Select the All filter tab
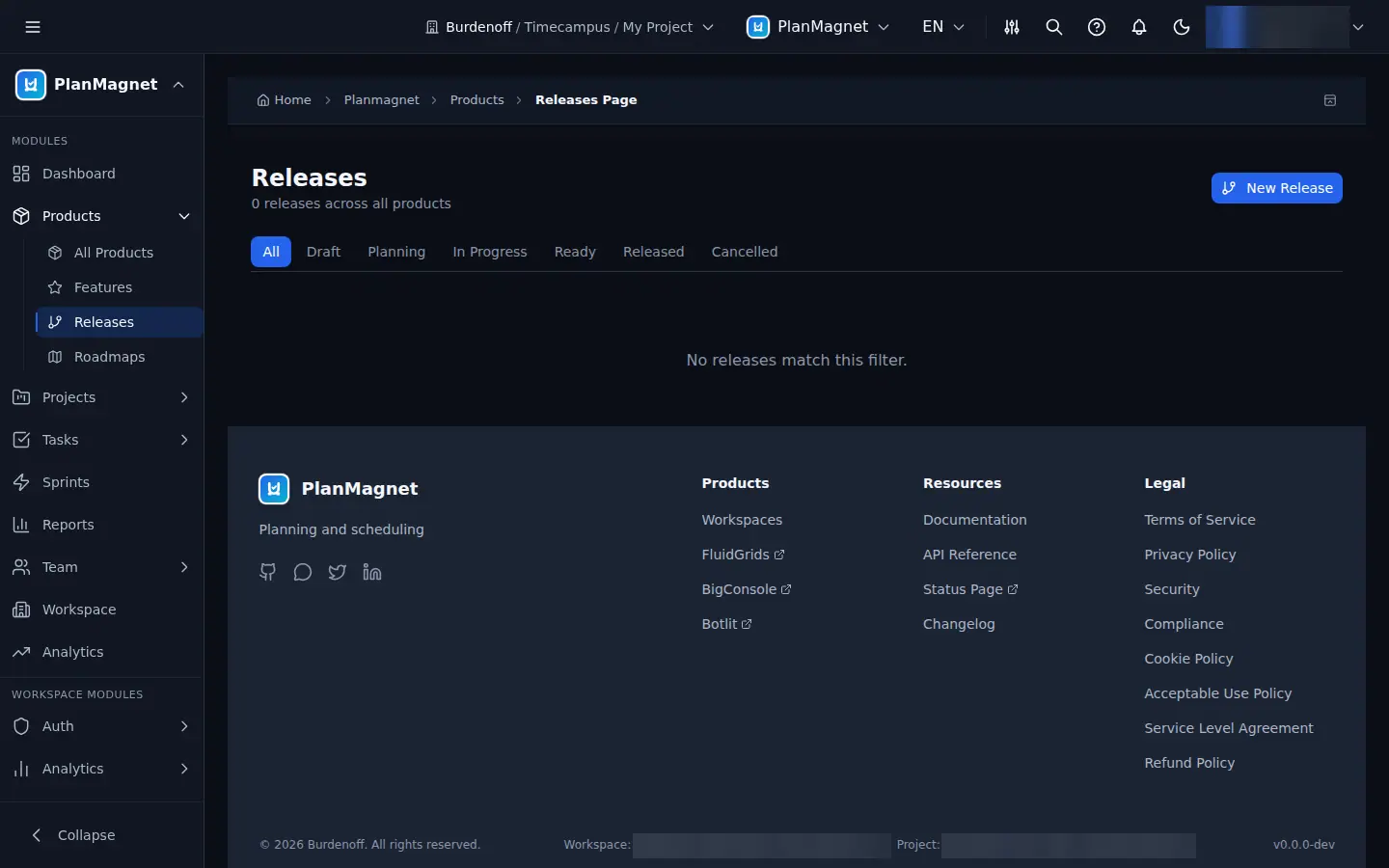 (271, 252)
